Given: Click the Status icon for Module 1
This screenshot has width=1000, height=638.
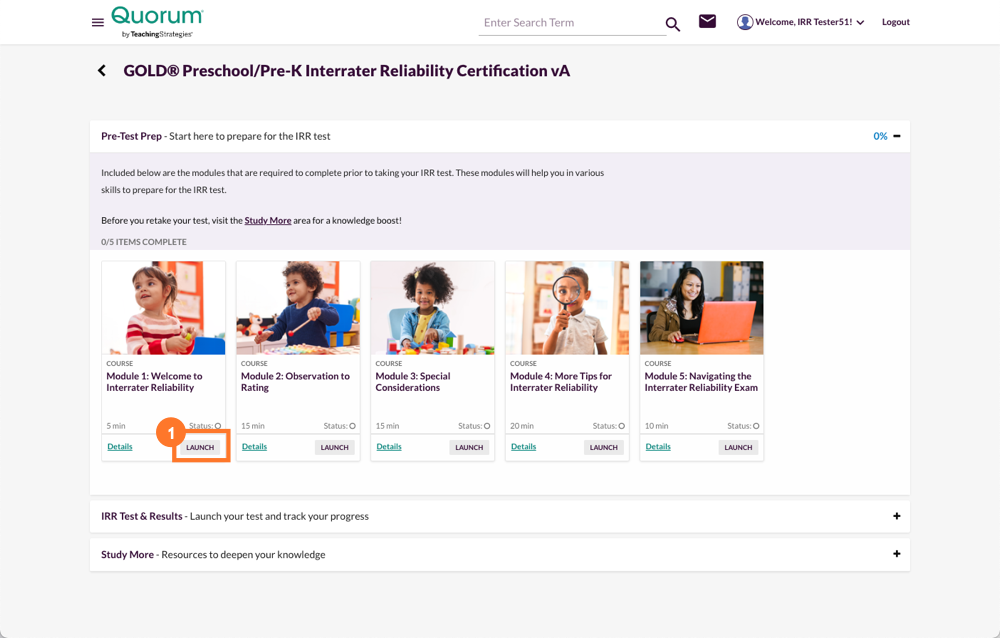Looking at the screenshot, I should [216, 425].
